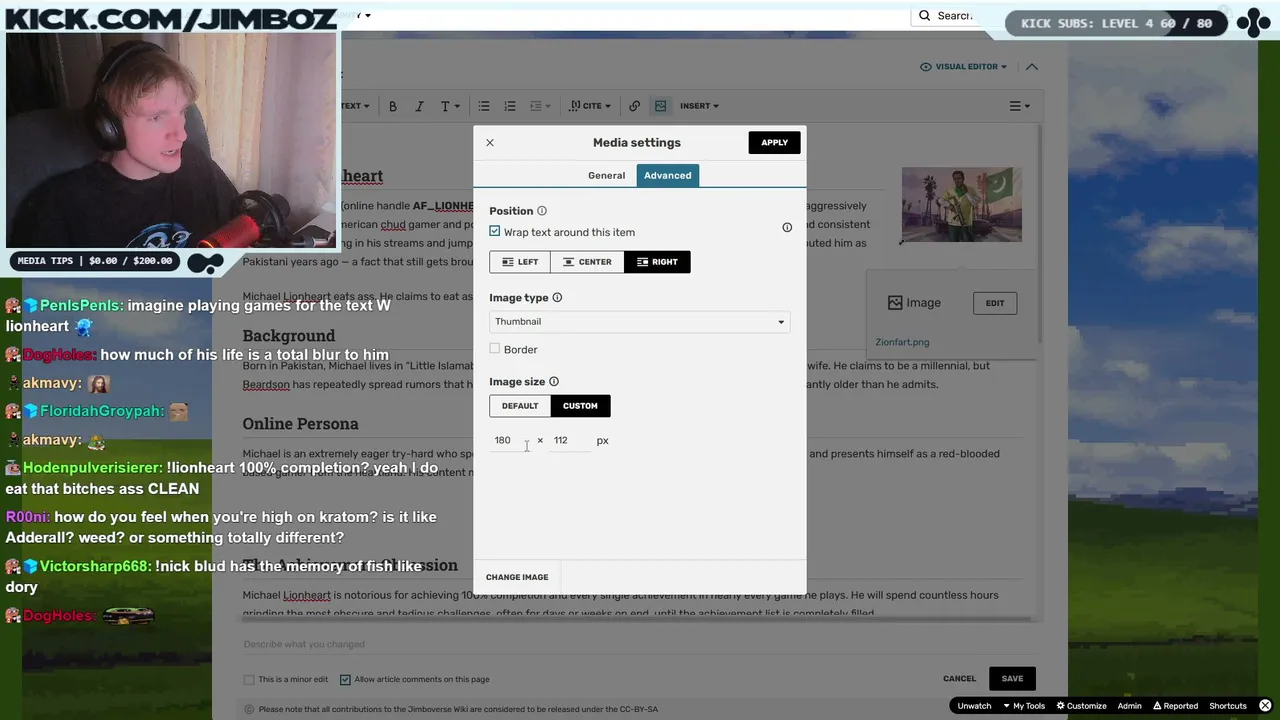The height and width of the screenshot is (720, 1280).
Task: Open the Advanced tab
Action: pos(668,175)
